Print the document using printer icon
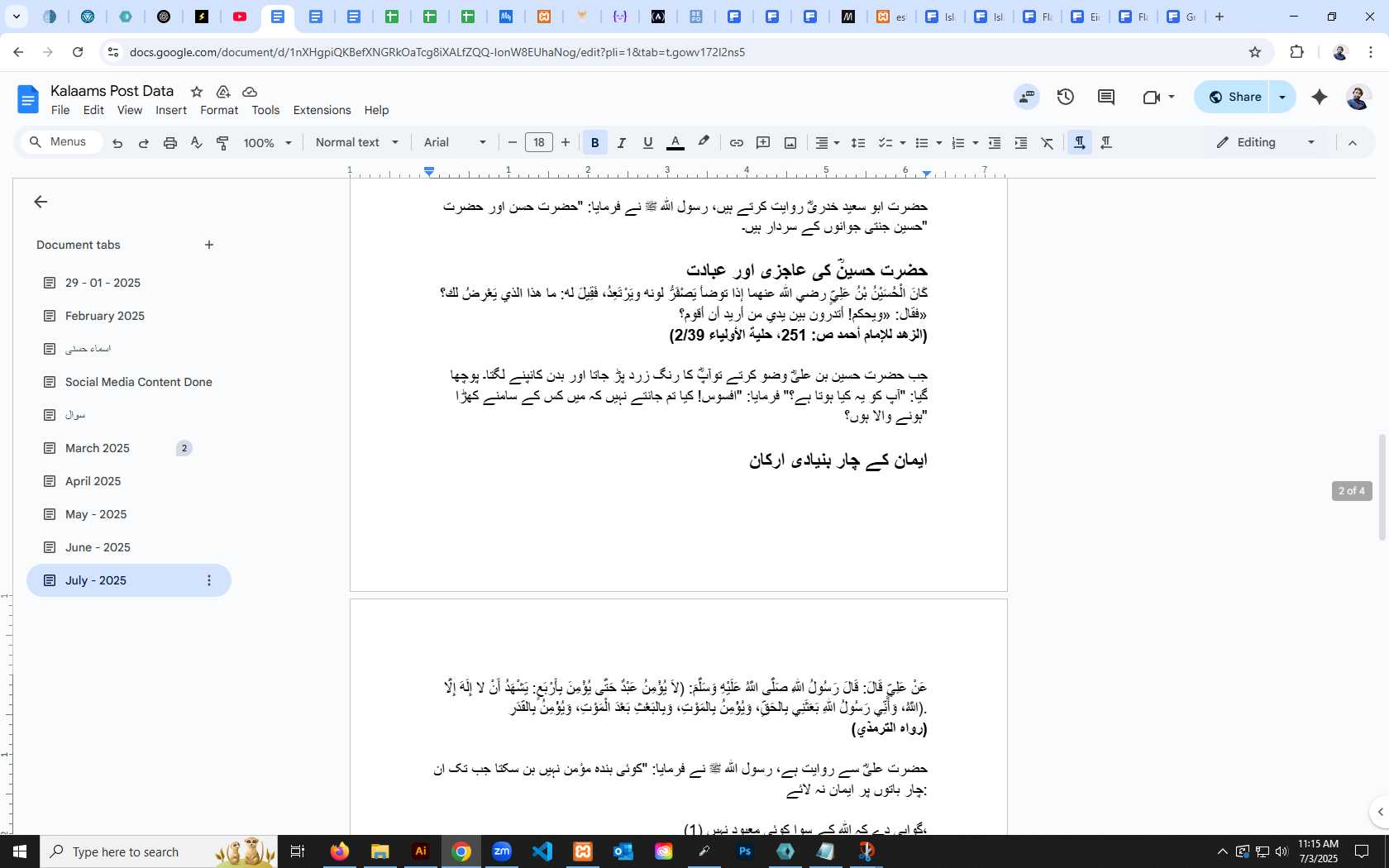Image resolution: width=1389 pixels, height=868 pixels. pyautogui.click(x=170, y=143)
